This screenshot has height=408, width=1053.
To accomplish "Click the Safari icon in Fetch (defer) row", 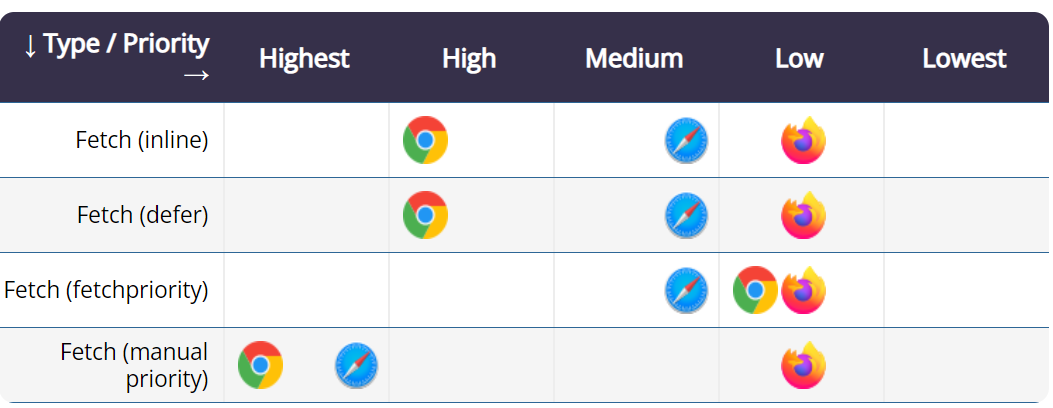I will (x=686, y=215).
